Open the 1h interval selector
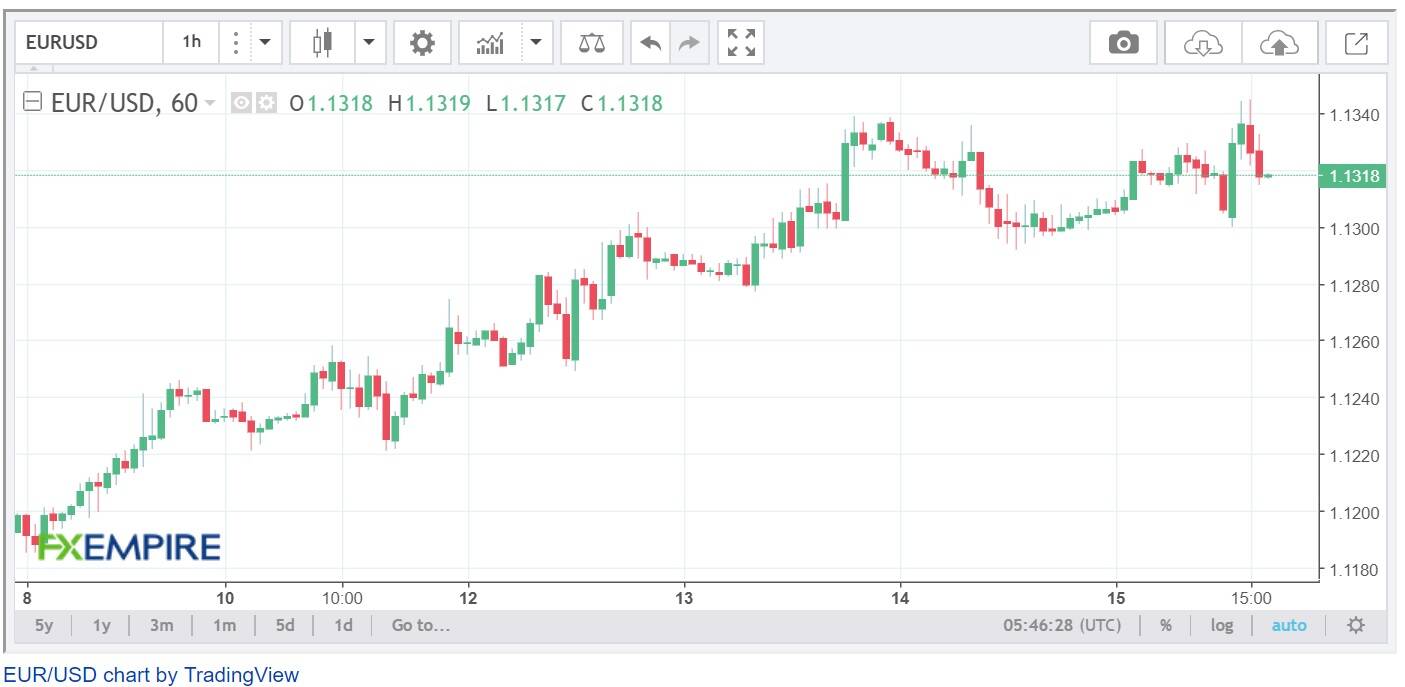Image resolution: width=1405 pixels, height=687 pixels. 191,42
